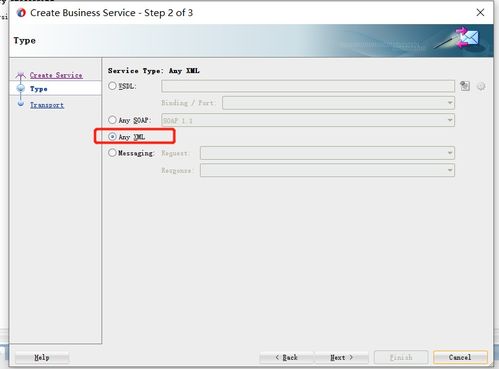Image resolution: width=499 pixels, height=369 pixels.
Task: Click the Create Service step node icon
Action: (21, 75)
